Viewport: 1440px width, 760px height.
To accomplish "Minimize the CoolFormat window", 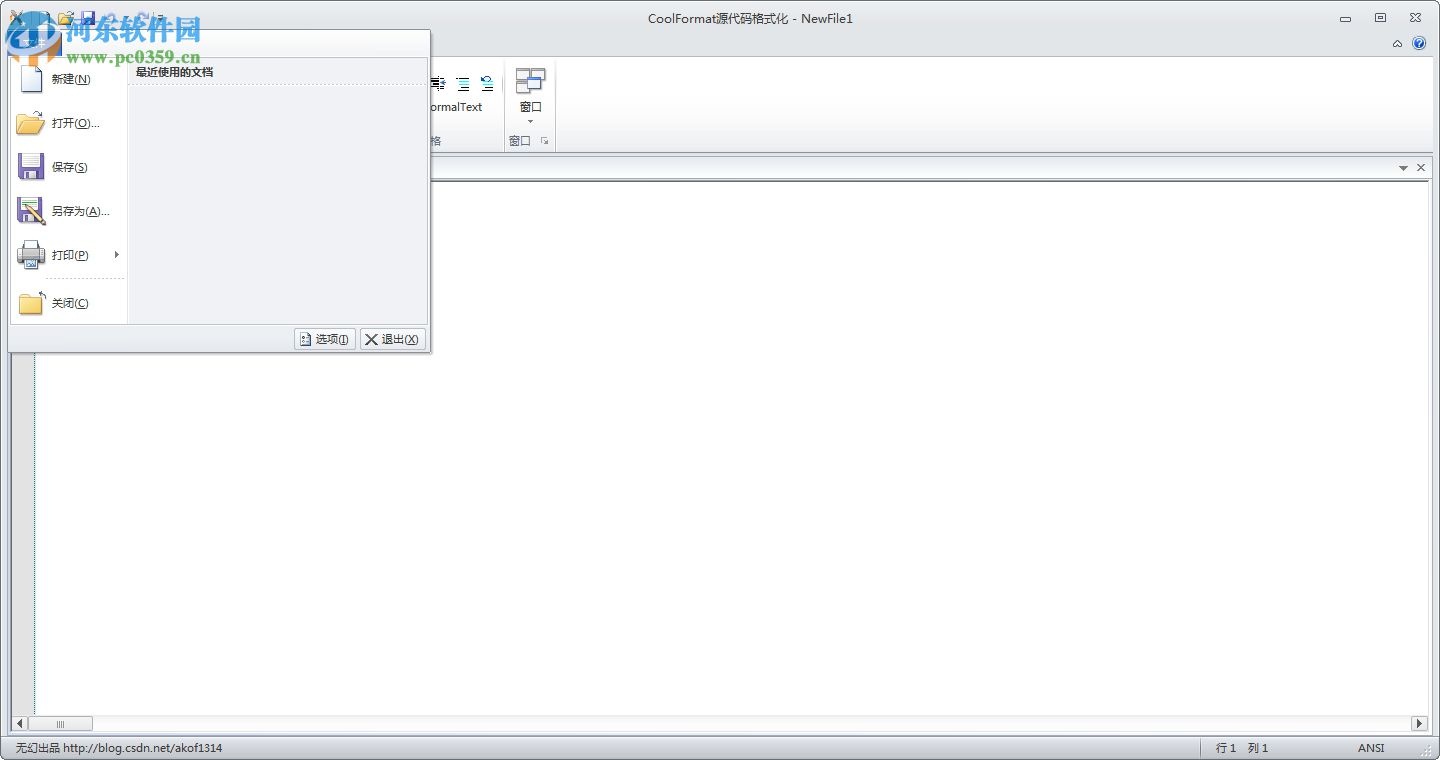I will click(x=1346, y=18).
